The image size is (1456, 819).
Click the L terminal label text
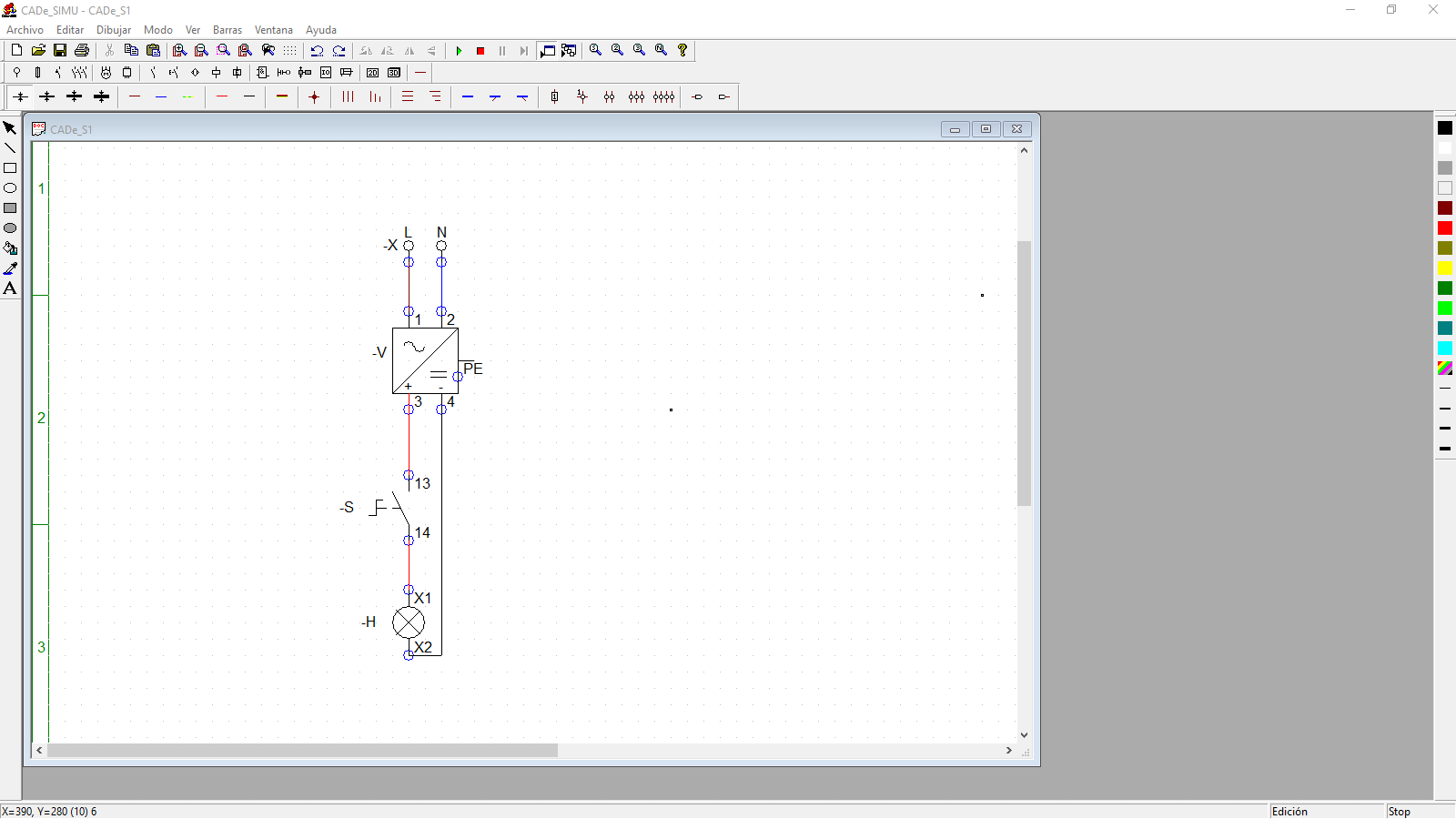408,233
